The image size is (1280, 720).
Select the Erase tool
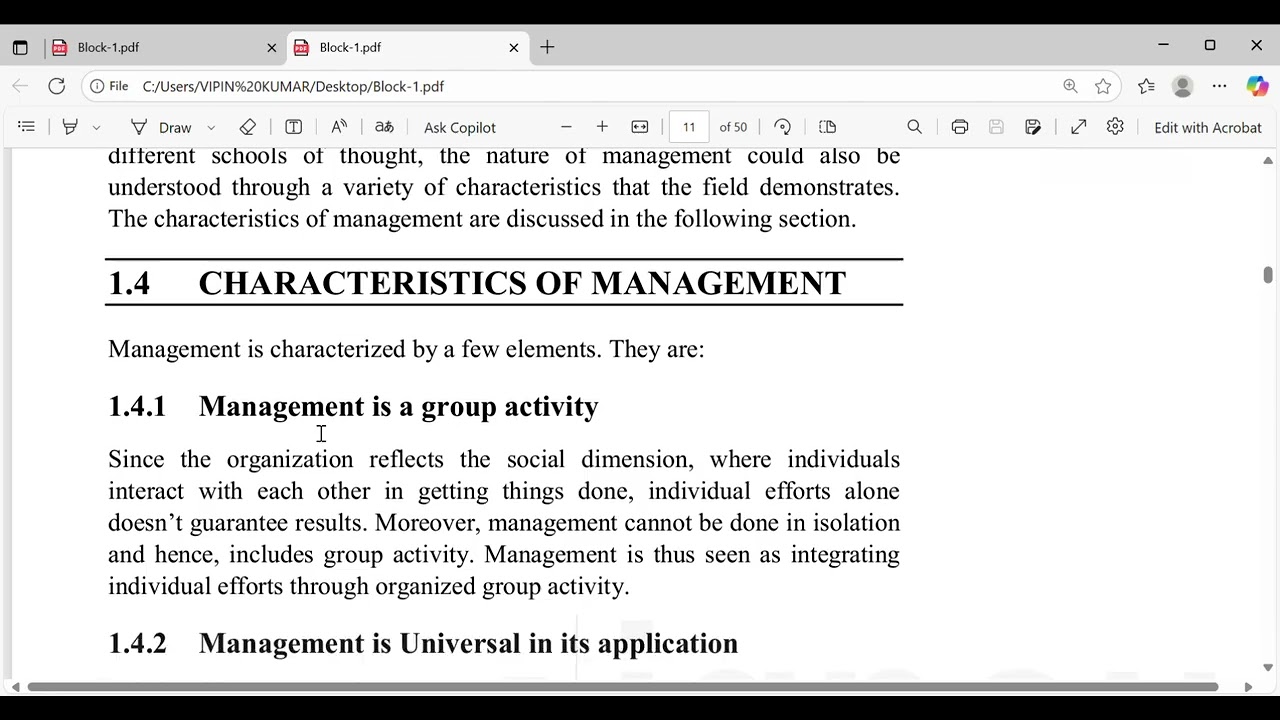[248, 127]
